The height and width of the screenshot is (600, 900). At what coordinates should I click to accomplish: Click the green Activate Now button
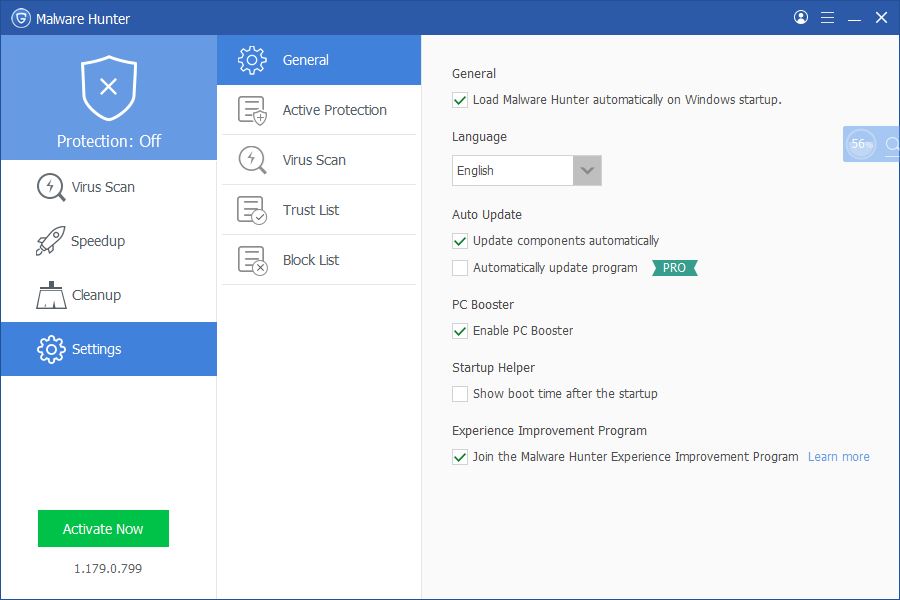pos(103,528)
